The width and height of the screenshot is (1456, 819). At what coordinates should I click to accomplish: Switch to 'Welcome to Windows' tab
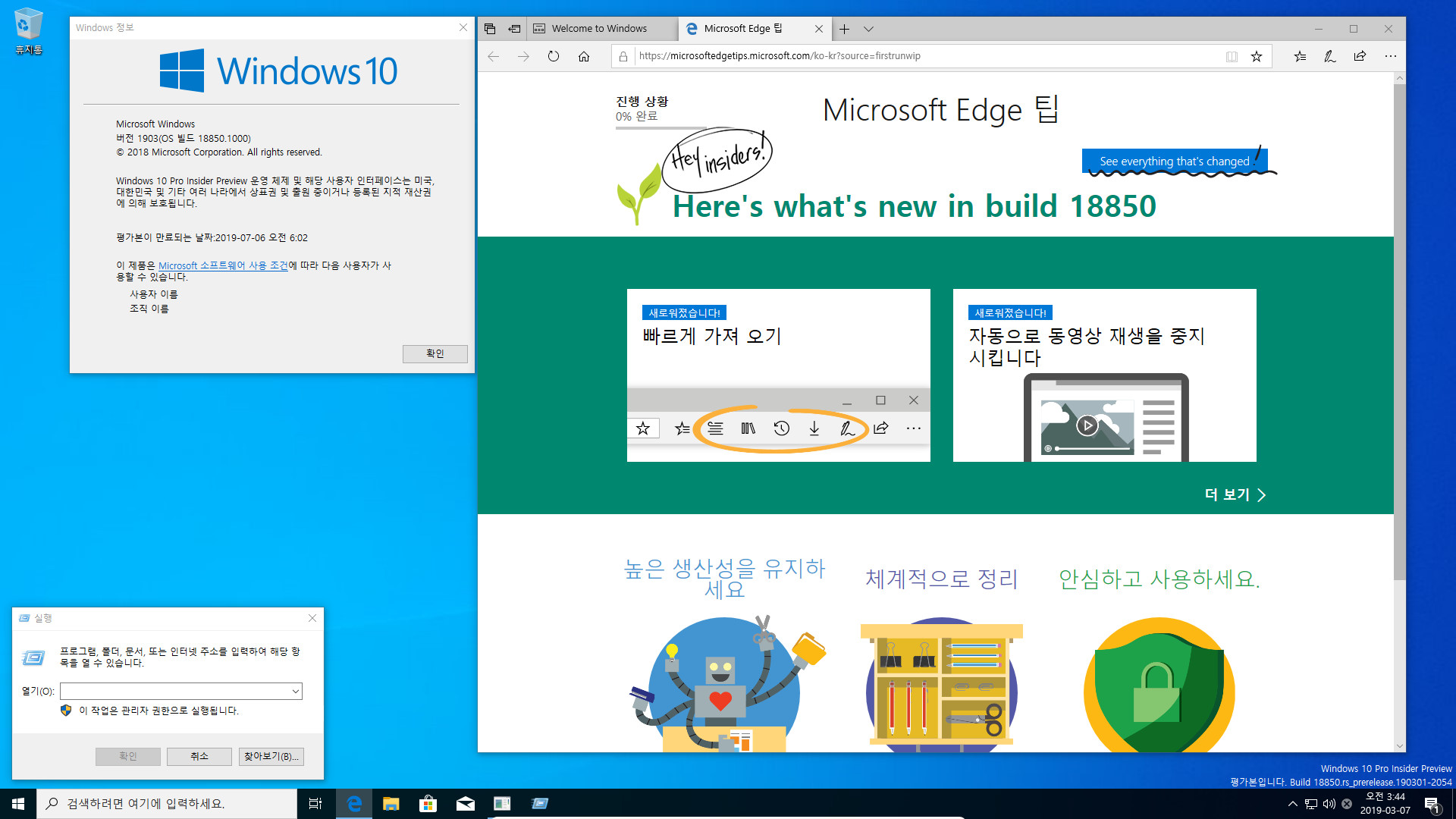[x=600, y=28]
